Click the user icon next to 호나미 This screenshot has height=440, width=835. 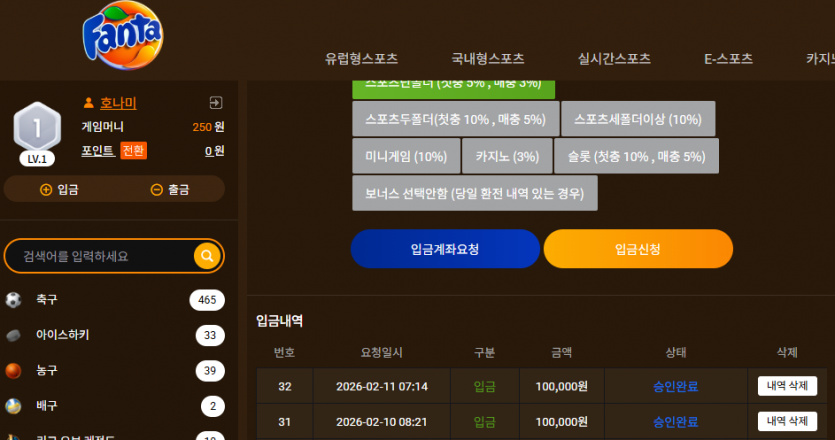tap(88, 103)
